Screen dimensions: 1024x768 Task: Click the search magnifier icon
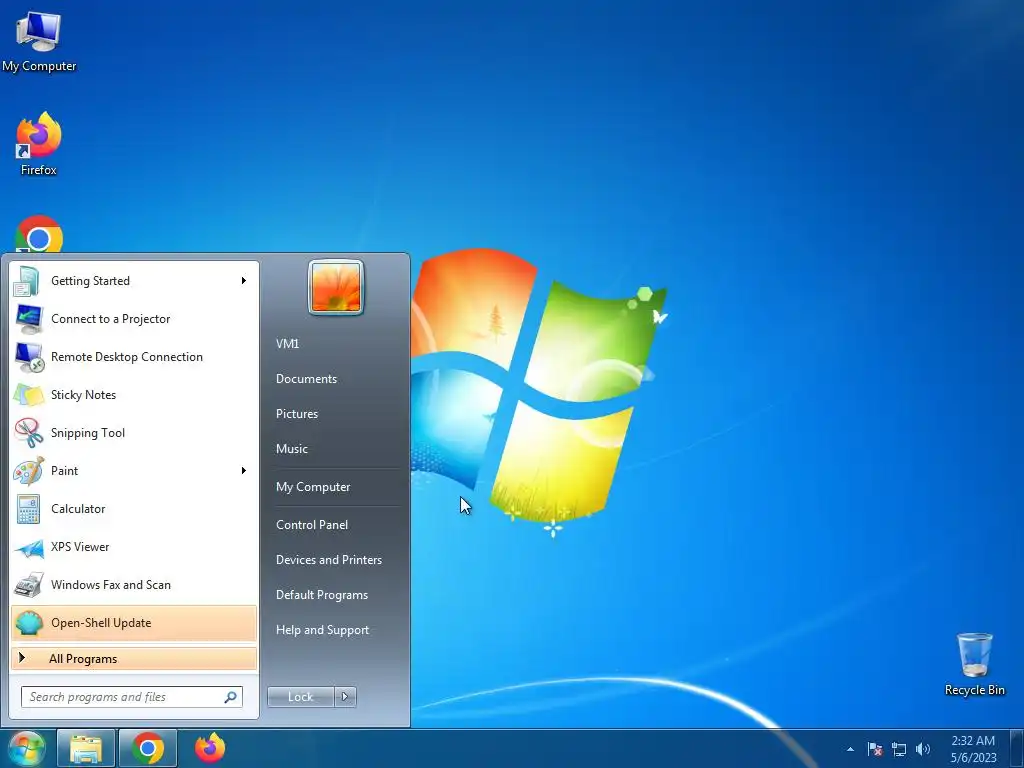tap(231, 697)
